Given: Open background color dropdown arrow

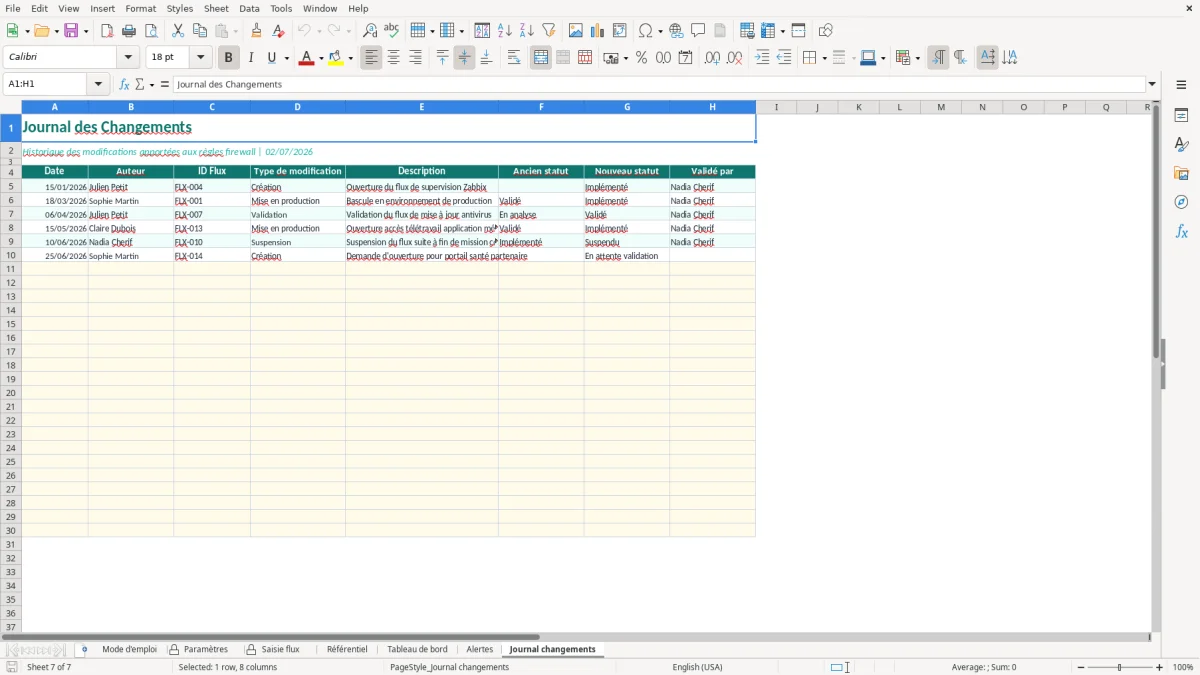Looking at the screenshot, I should (x=350, y=58).
